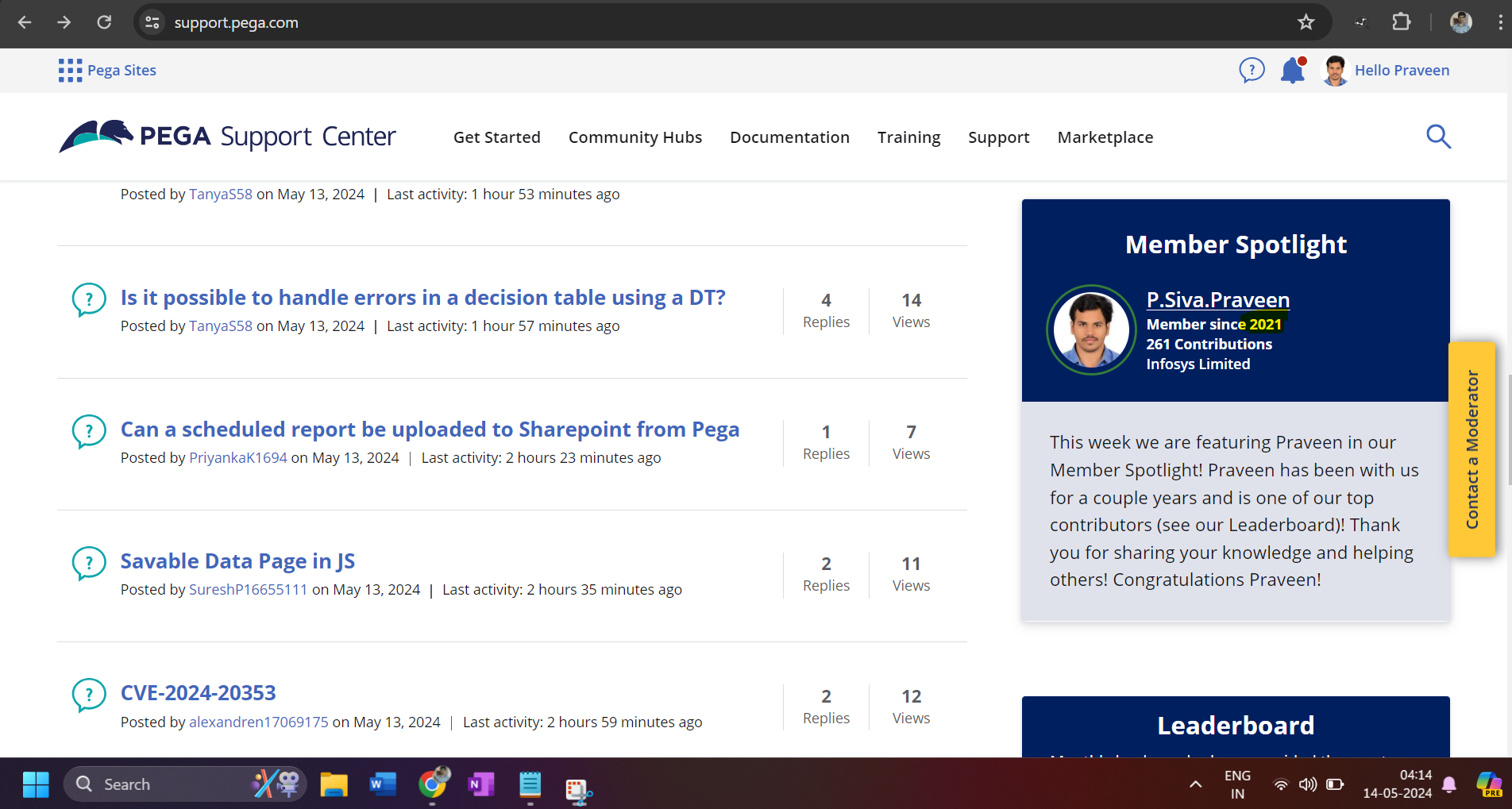The height and width of the screenshot is (809, 1512).
Task: Open CVE-2024-20353 post
Action: (198, 692)
